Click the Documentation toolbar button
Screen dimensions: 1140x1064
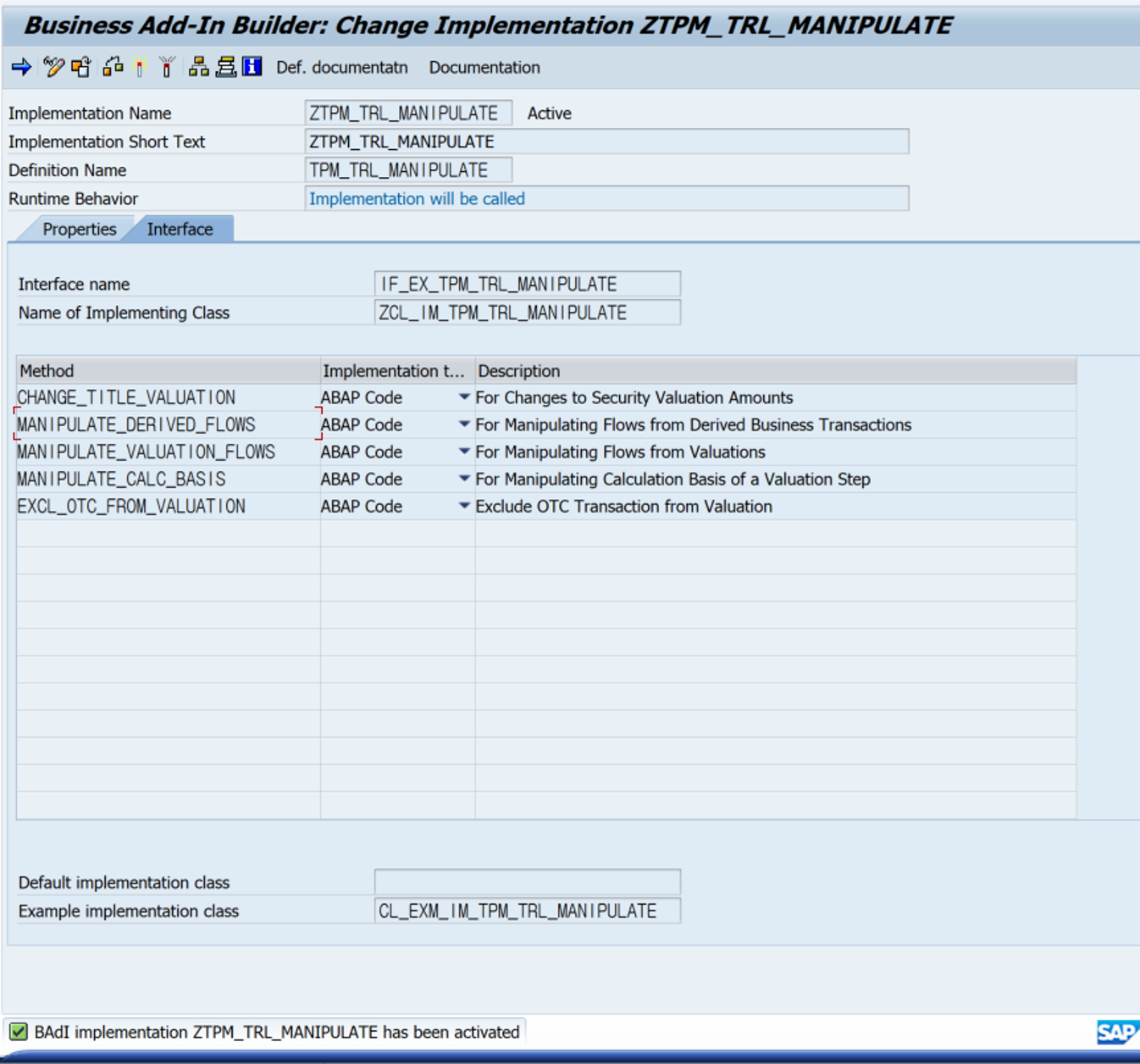484,68
